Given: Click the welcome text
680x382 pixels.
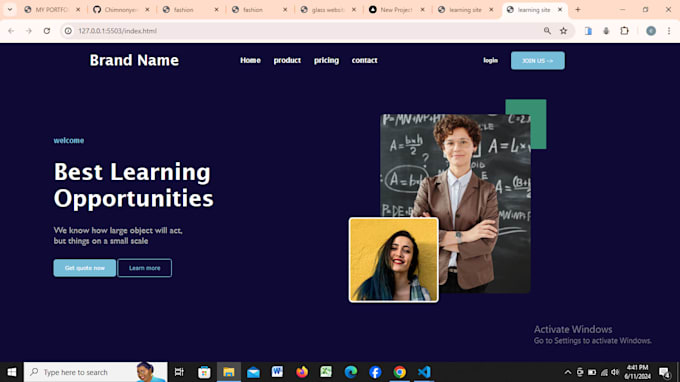Looking at the screenshot, I should click(x=69, y=140).
